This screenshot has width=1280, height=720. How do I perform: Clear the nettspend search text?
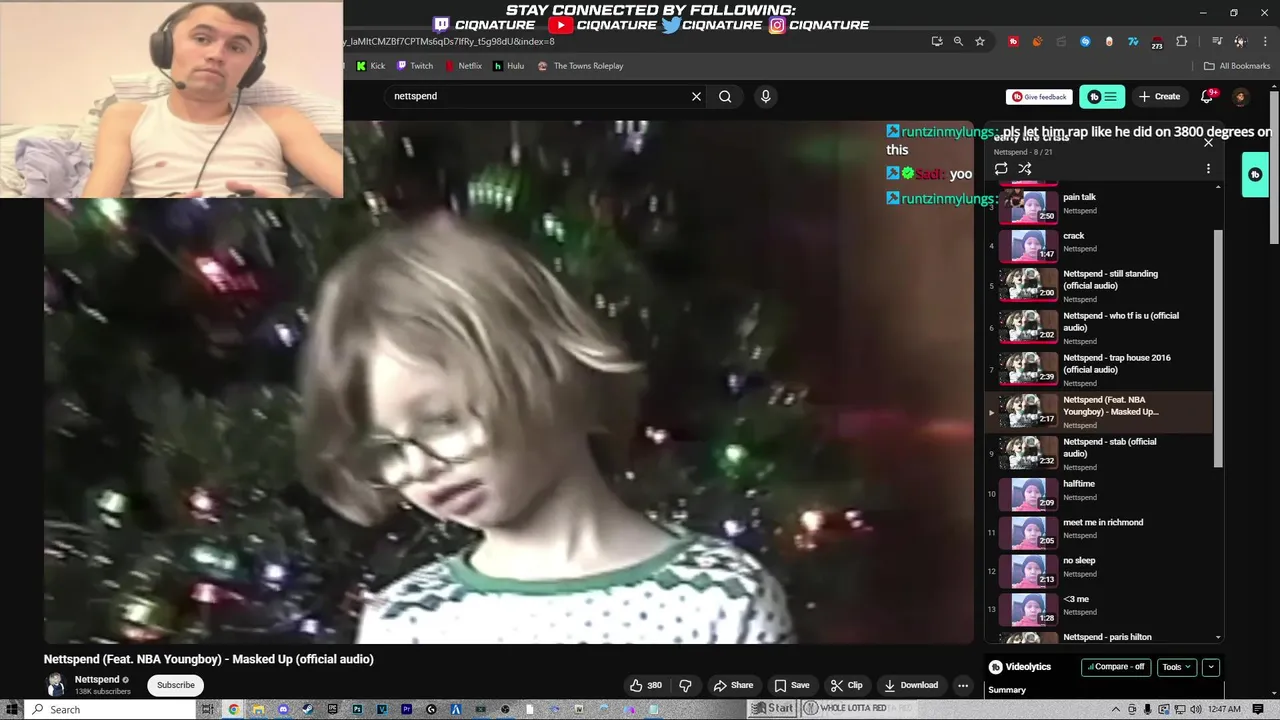pyautogui.click(x=696, y=96)
